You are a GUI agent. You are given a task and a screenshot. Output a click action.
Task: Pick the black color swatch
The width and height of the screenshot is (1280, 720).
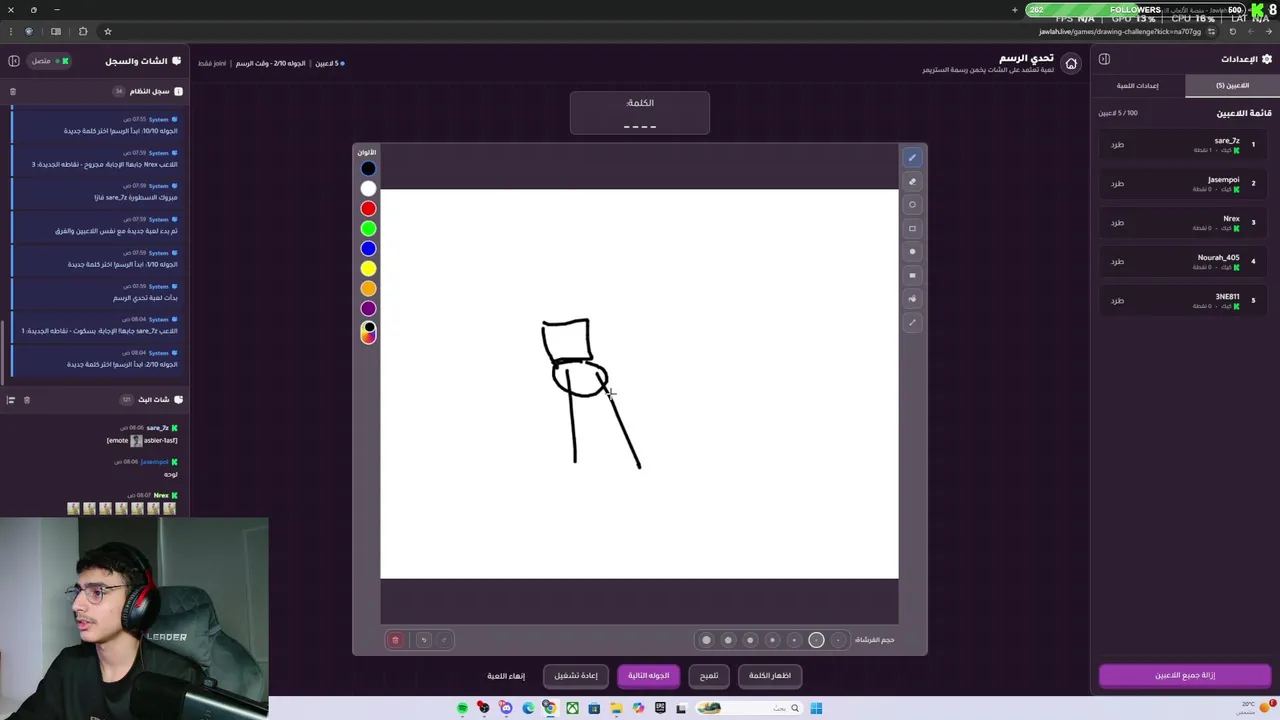pyautogui.click(x=368, y=169)
